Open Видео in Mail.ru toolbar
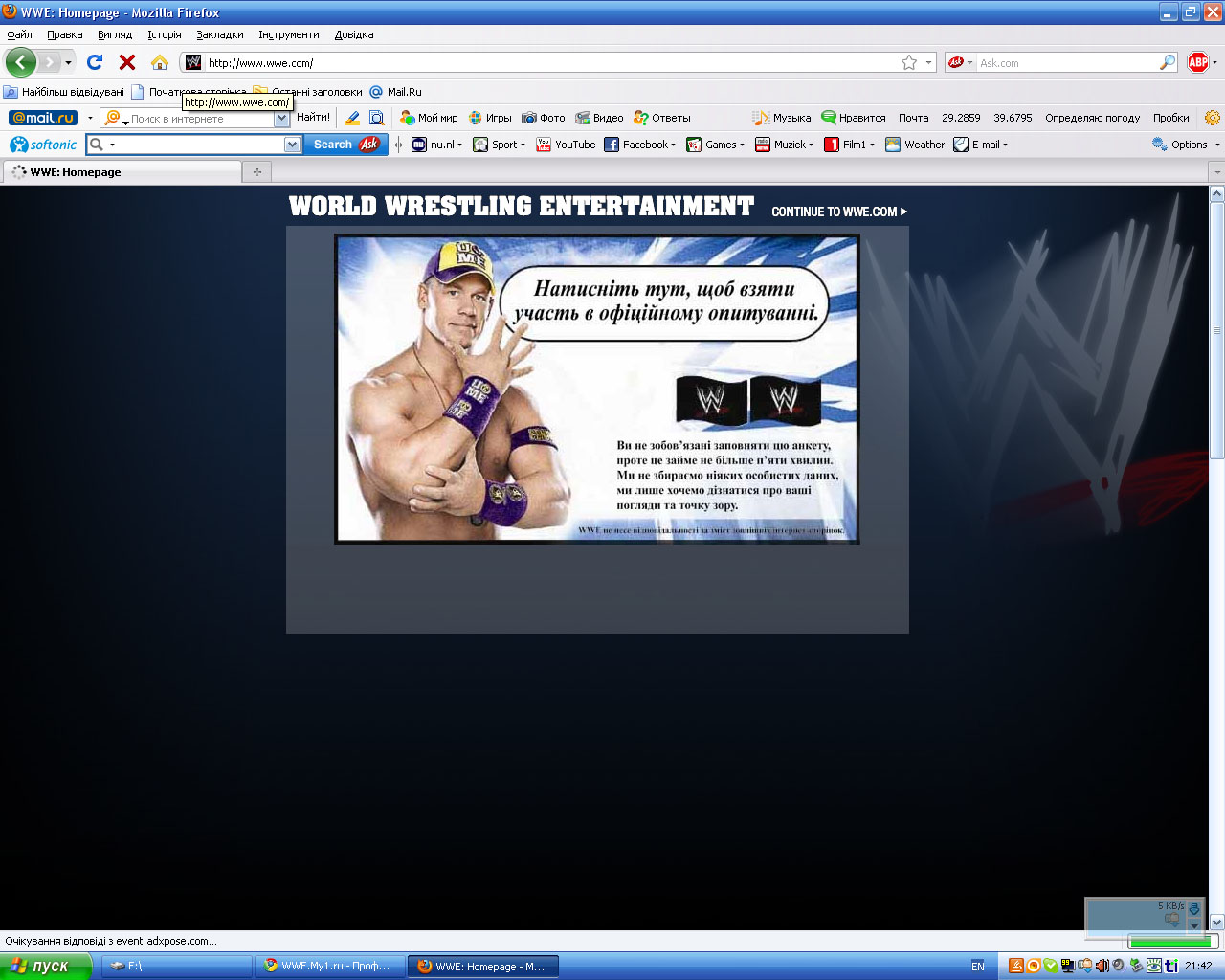1225x980 pixels. 599,118
